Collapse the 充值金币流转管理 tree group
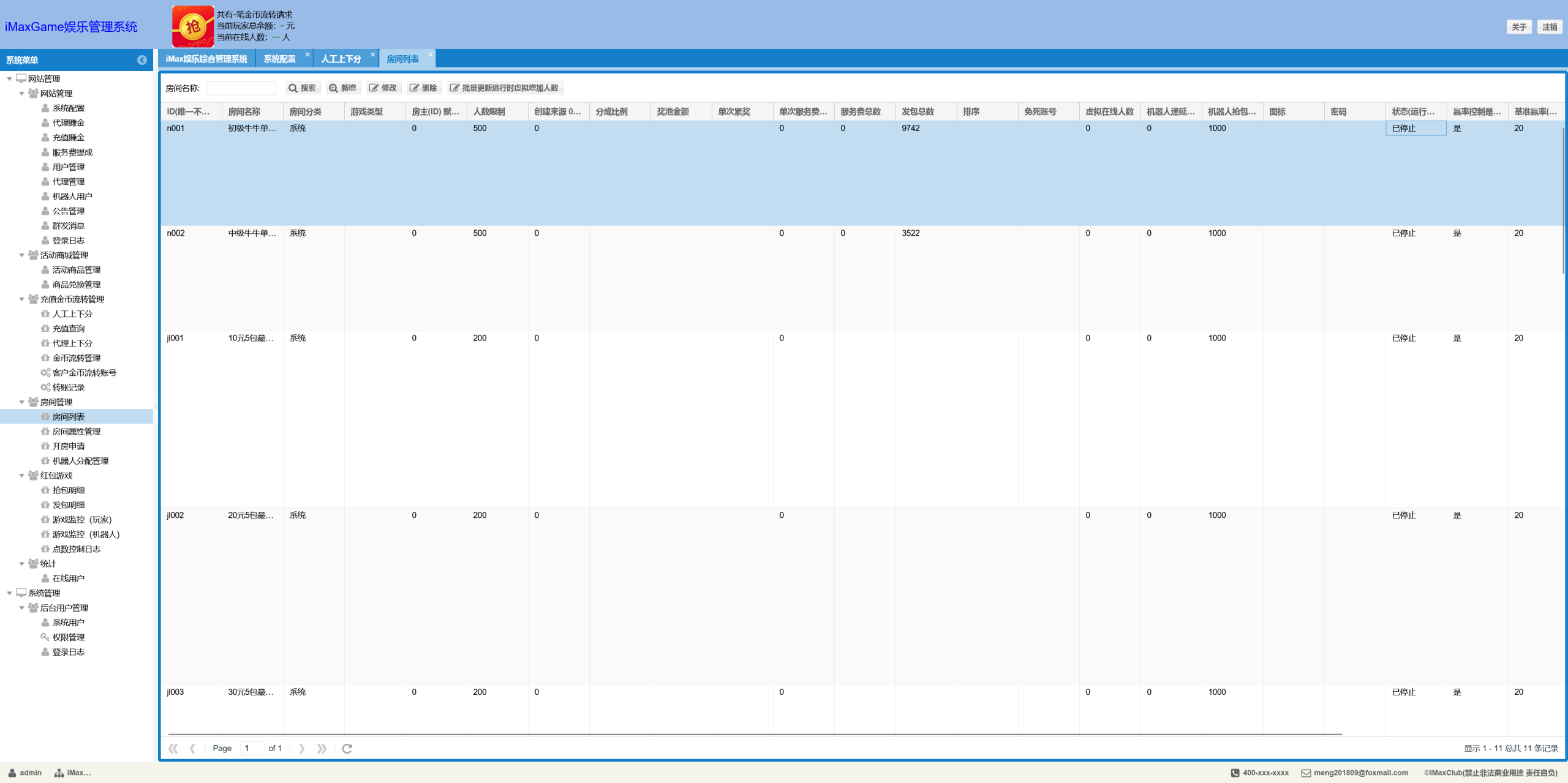 (x=21, y=299)
